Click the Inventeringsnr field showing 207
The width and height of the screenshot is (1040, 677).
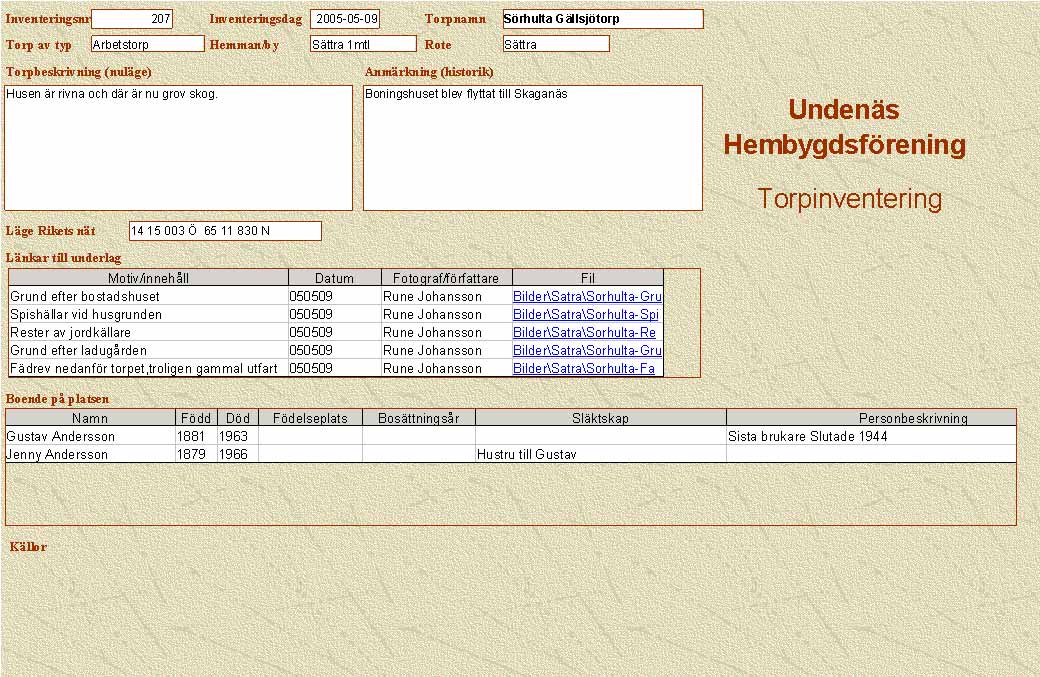(x=132, y=19)
